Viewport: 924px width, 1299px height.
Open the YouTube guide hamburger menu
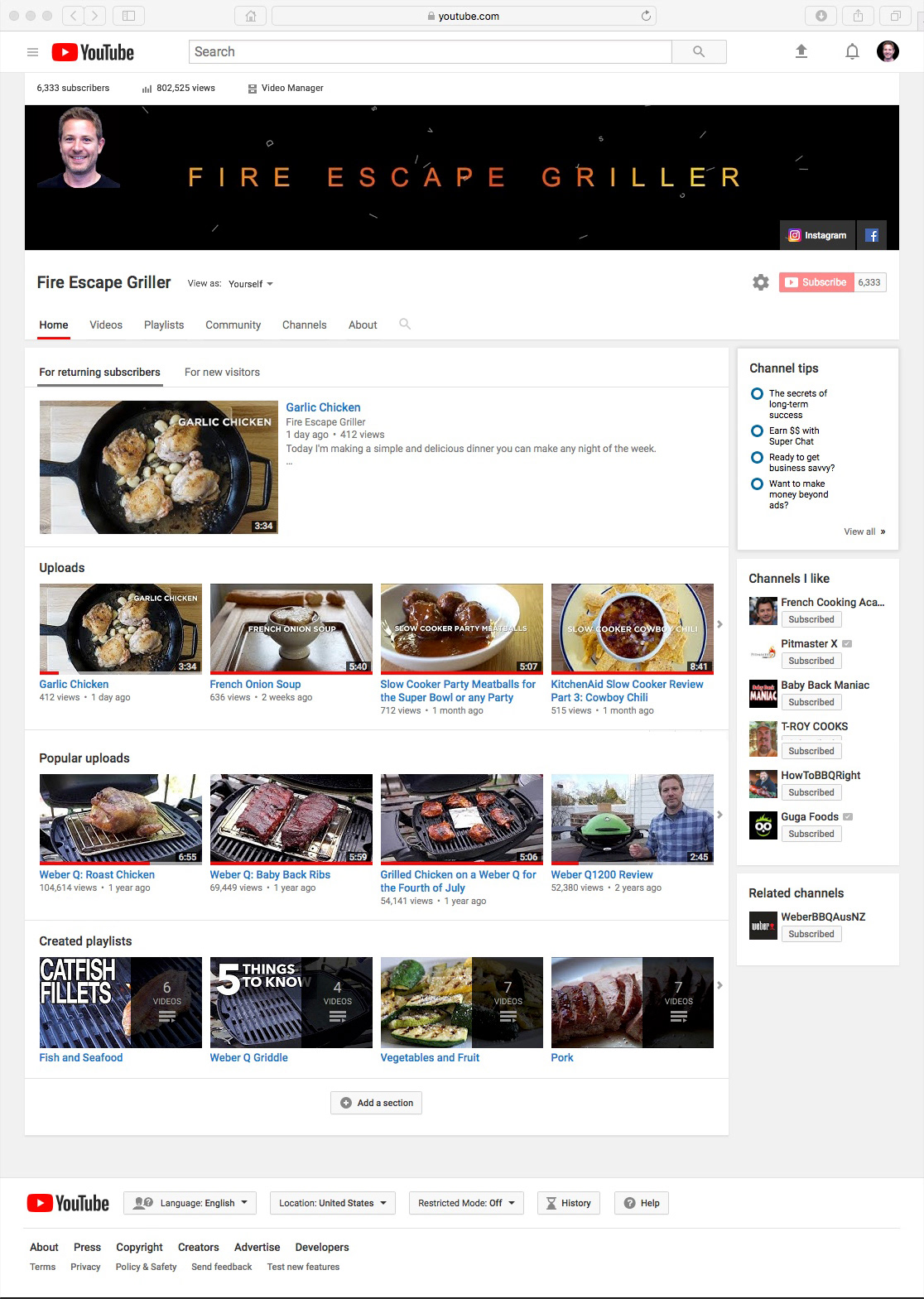pyautogui.click(x=33, y=52)
